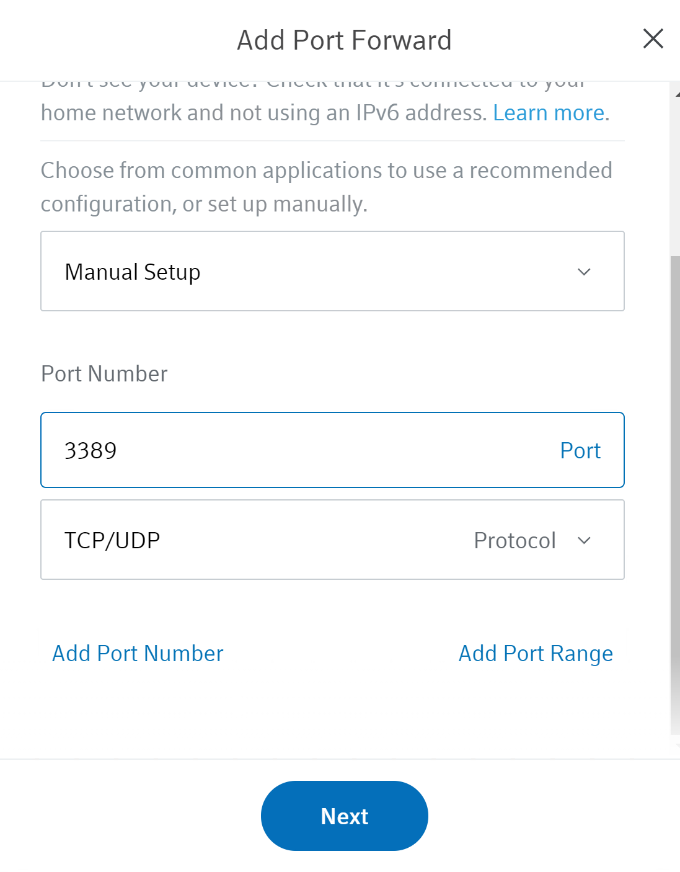The width and height of the screenshot is (680, 872).
Task: Click the Add Port Forward title
Action: (x=344, y=40)
